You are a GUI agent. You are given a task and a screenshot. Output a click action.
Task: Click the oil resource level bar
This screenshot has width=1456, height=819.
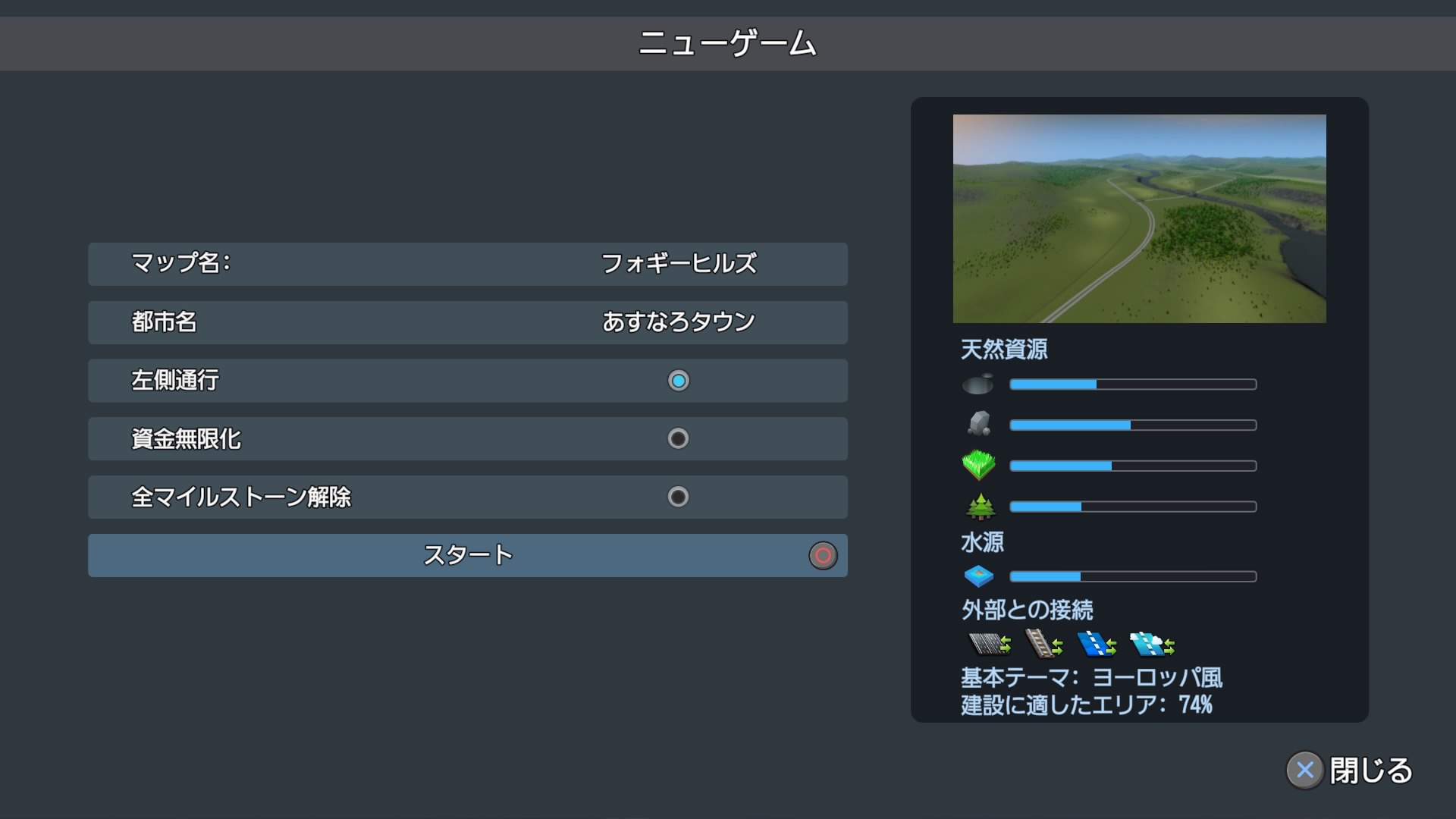pos(1133,384)
